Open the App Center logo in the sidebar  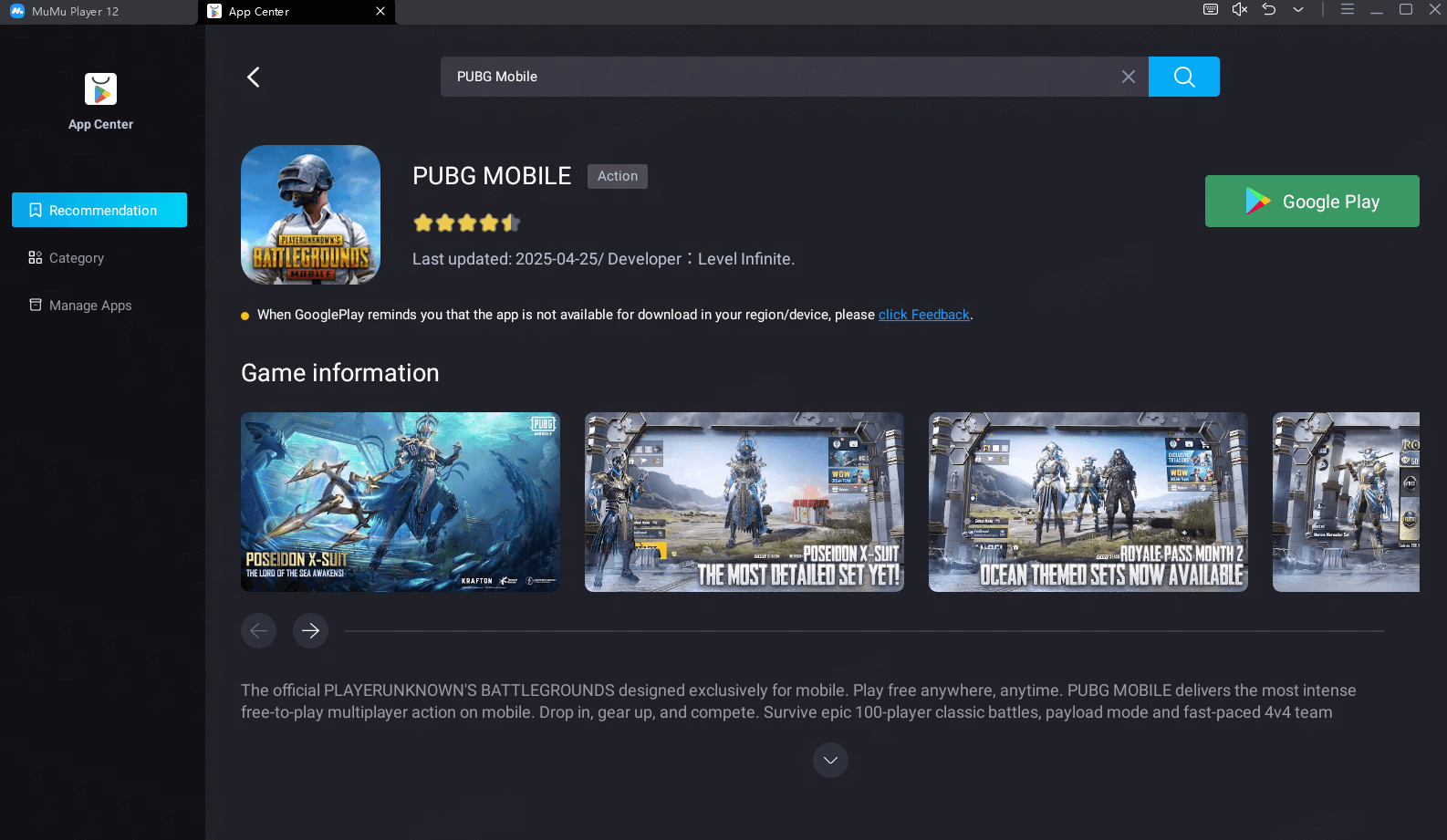[x=100, y=89]
